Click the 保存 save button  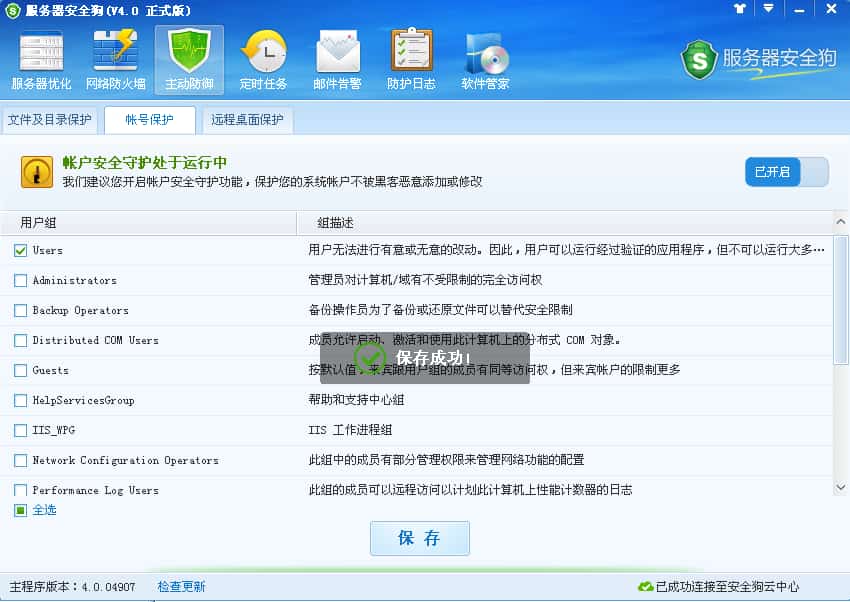420,538
